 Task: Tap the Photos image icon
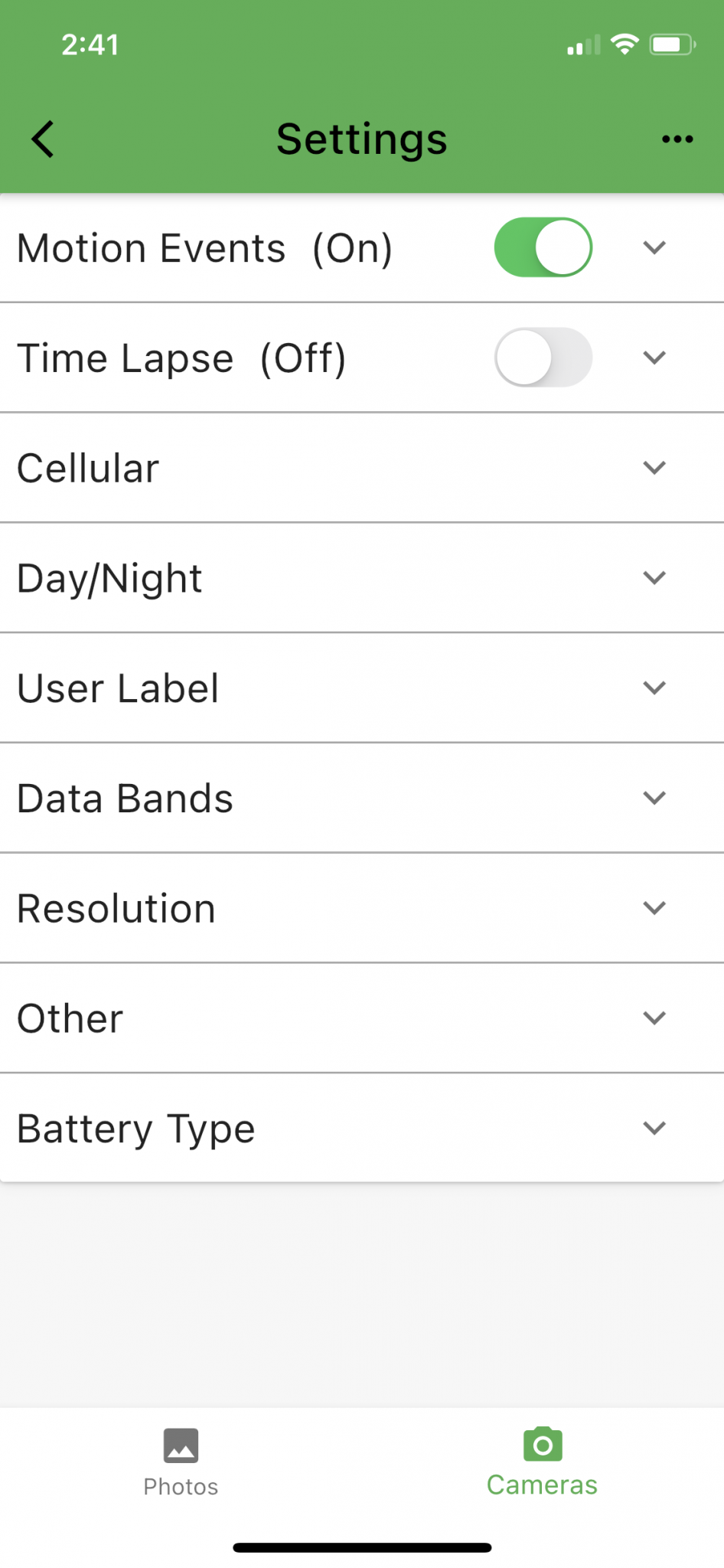pyautogui.click(x=181, y=1445)
